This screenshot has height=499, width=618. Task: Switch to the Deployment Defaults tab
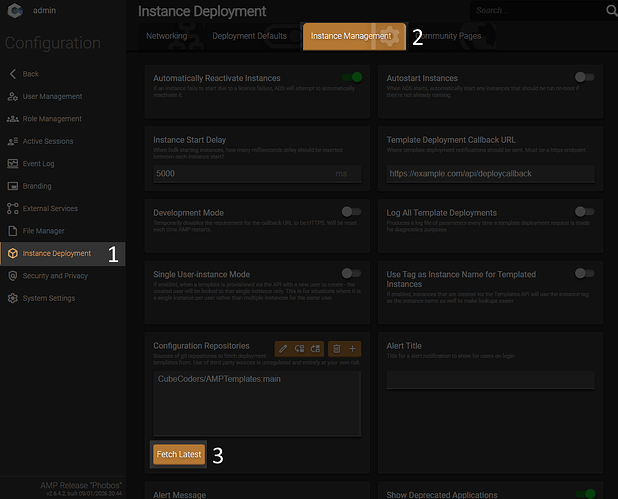coord(249,36)
